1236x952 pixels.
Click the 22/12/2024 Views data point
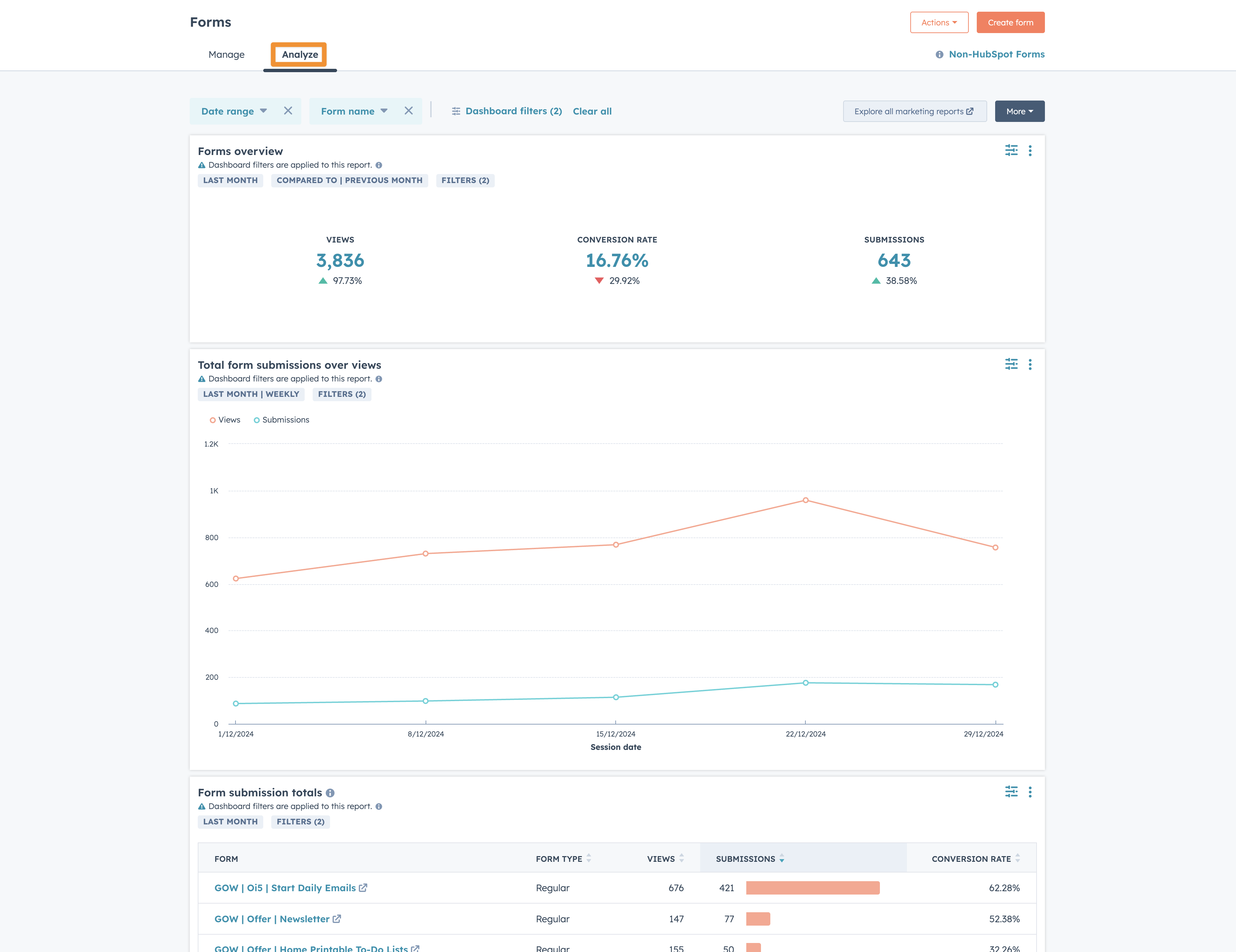(x=805, y=500)
